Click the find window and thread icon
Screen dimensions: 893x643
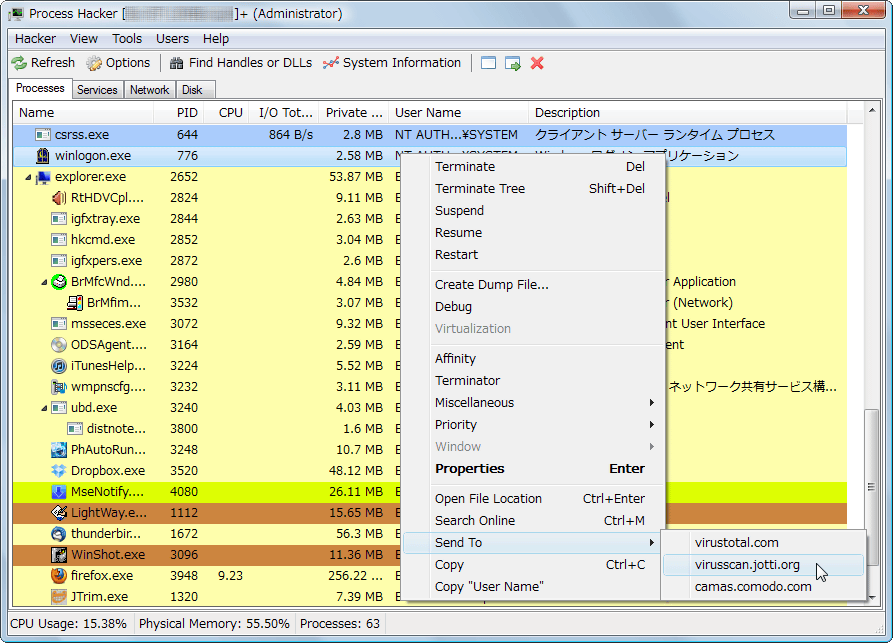pyautogui.click(x=513, y=63)
